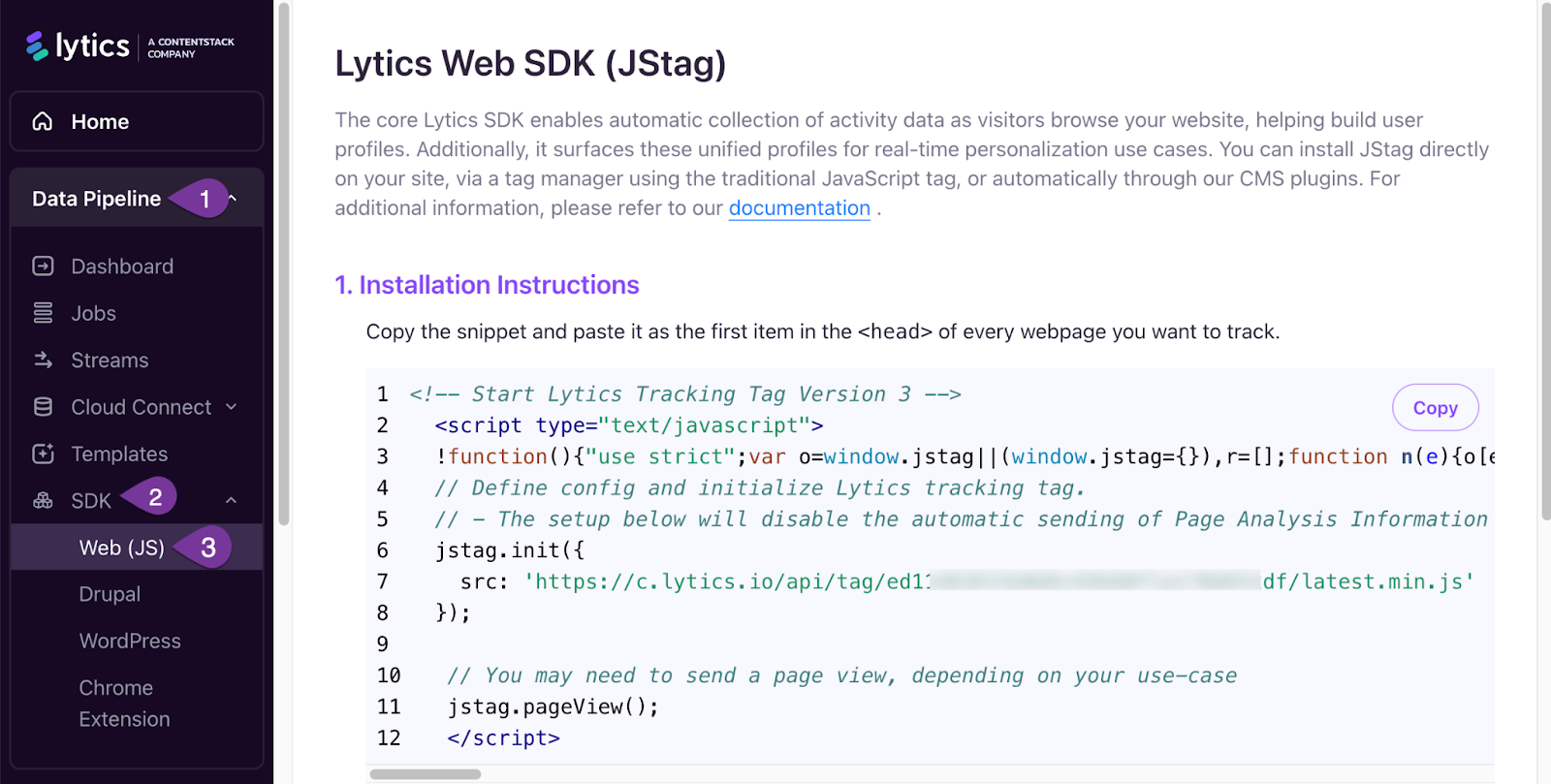Viewport: 1551px width, 784px height.
Task: Click SDK menu label
Action: pos(91,501)
